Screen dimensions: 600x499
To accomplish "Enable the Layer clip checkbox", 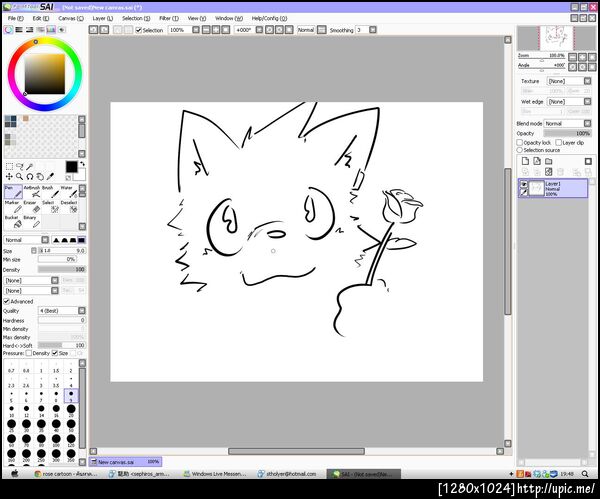I will tap(559, 142).
